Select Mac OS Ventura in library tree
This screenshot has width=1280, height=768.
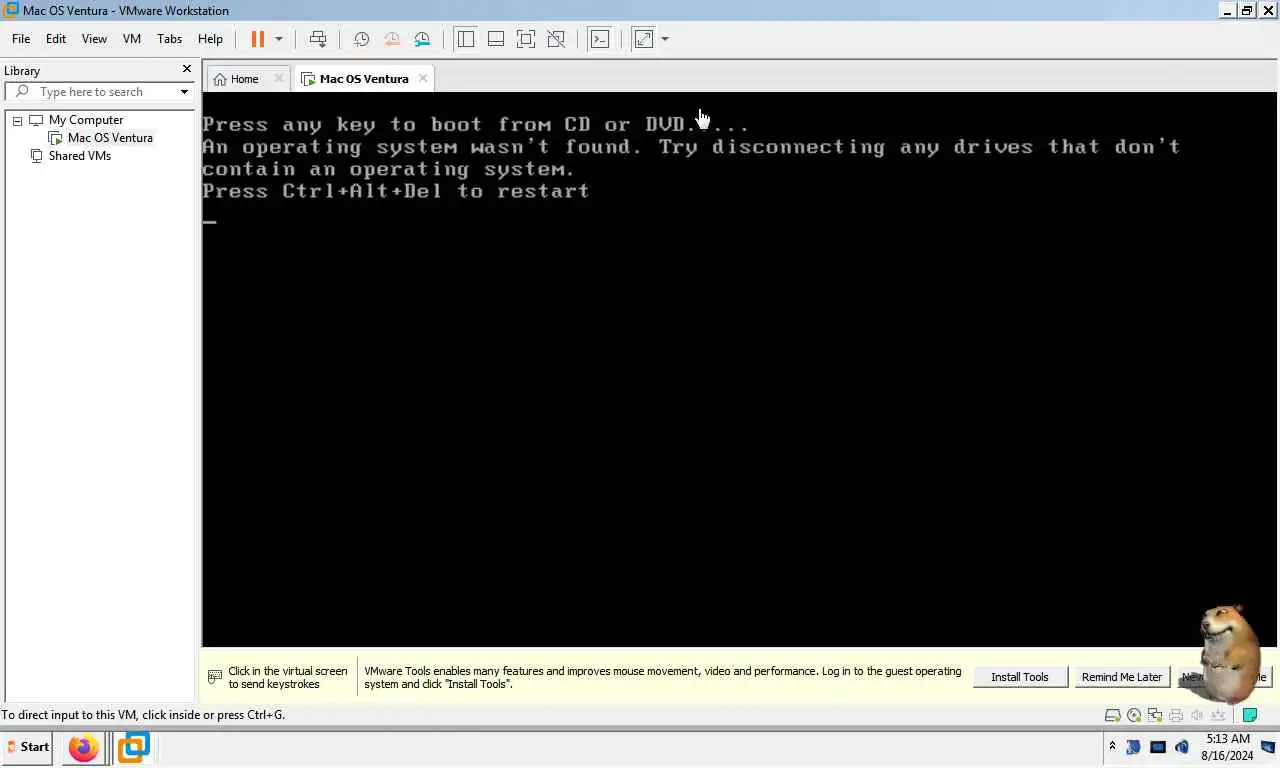pos(110,138)
